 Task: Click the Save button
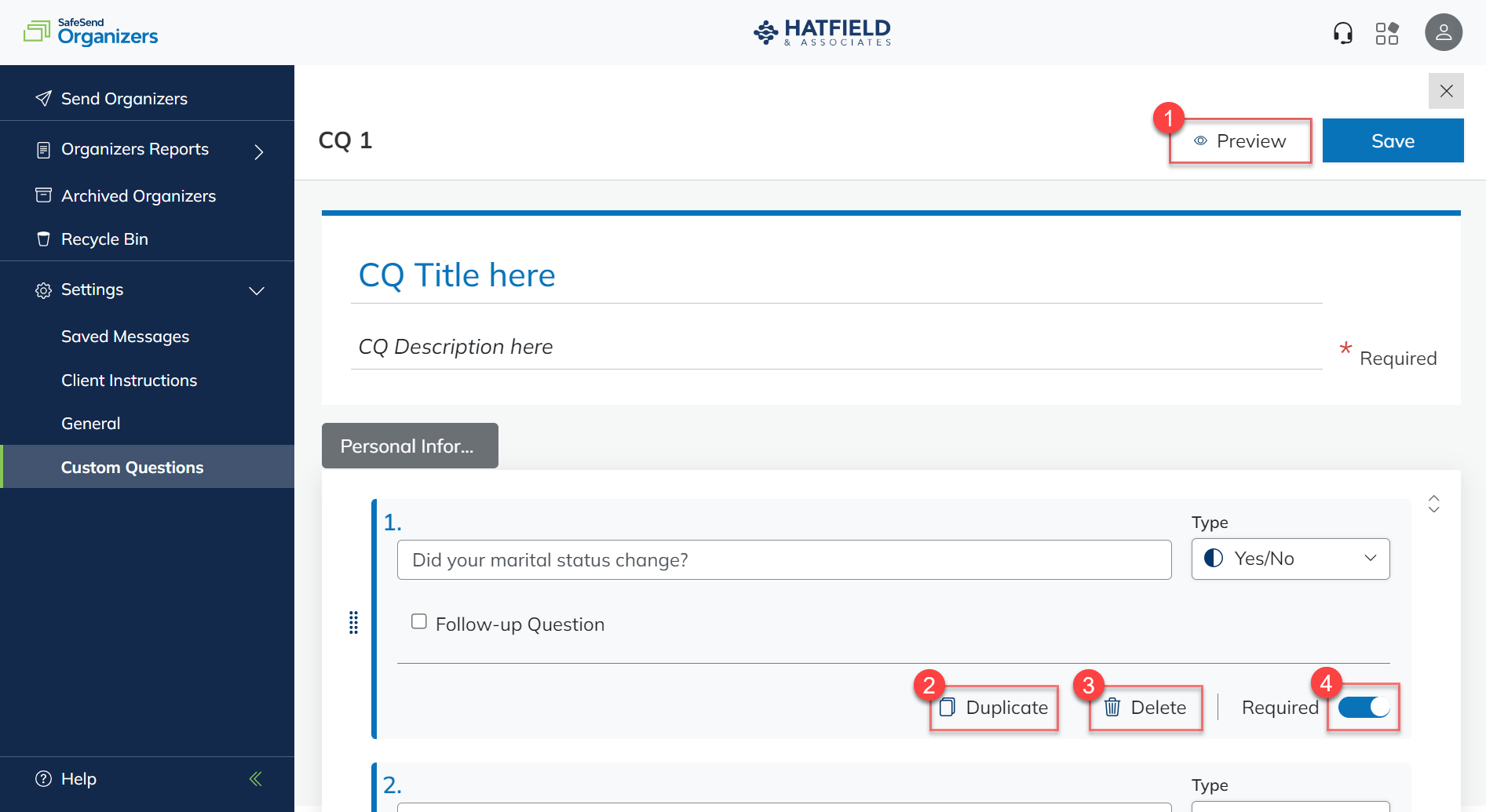pos(1392,141)
